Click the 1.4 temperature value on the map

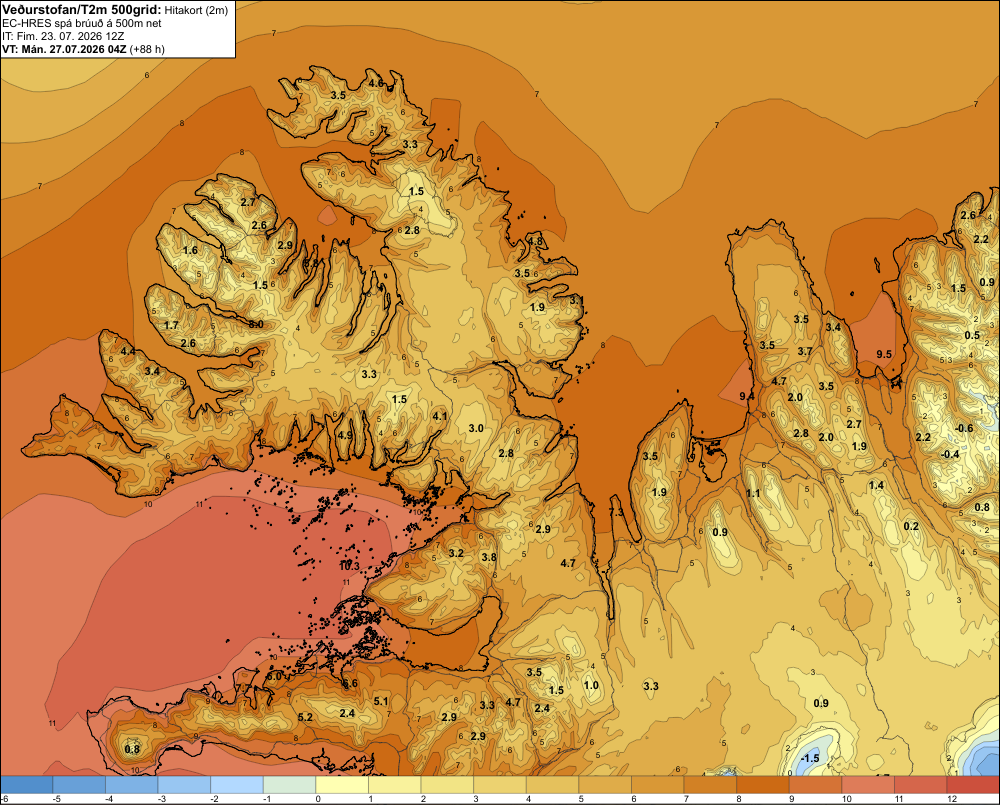[x=876, y=486]
